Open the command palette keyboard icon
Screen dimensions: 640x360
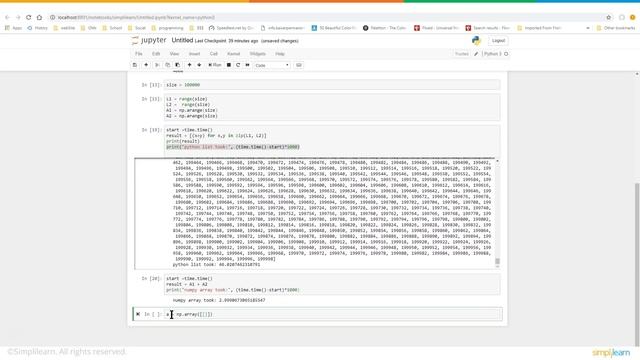299,65
